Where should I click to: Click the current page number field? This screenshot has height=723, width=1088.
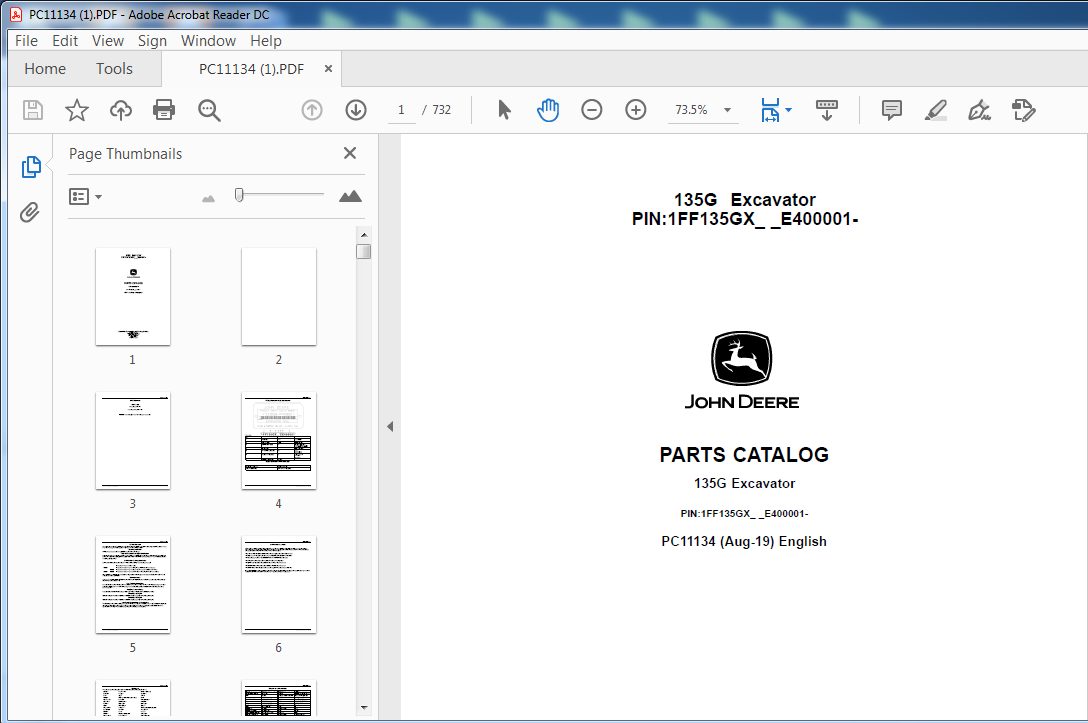401,110
